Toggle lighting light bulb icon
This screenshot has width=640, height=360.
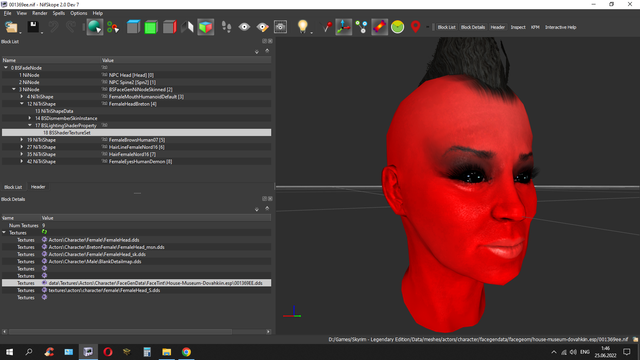[x=302, y=27]
